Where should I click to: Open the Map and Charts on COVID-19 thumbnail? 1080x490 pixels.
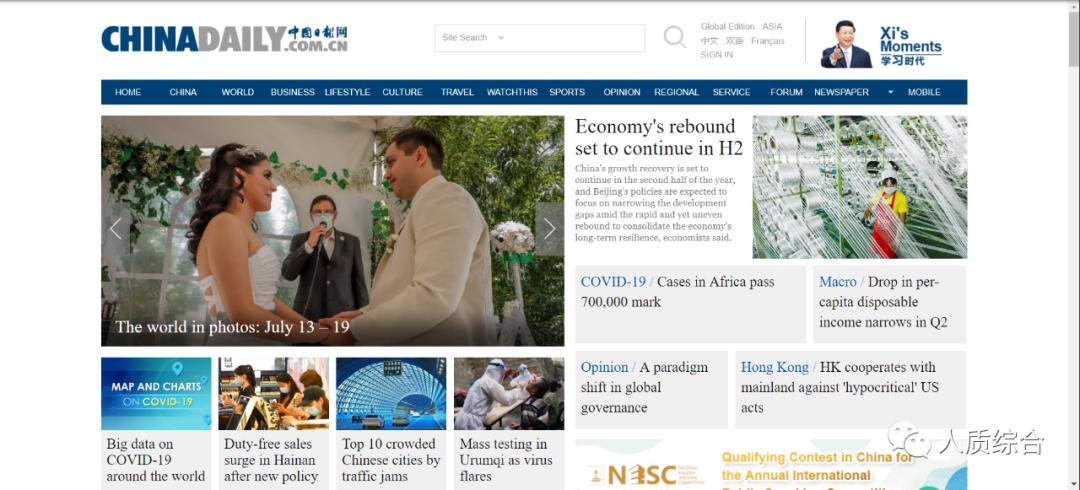click(x=156, y=394)
